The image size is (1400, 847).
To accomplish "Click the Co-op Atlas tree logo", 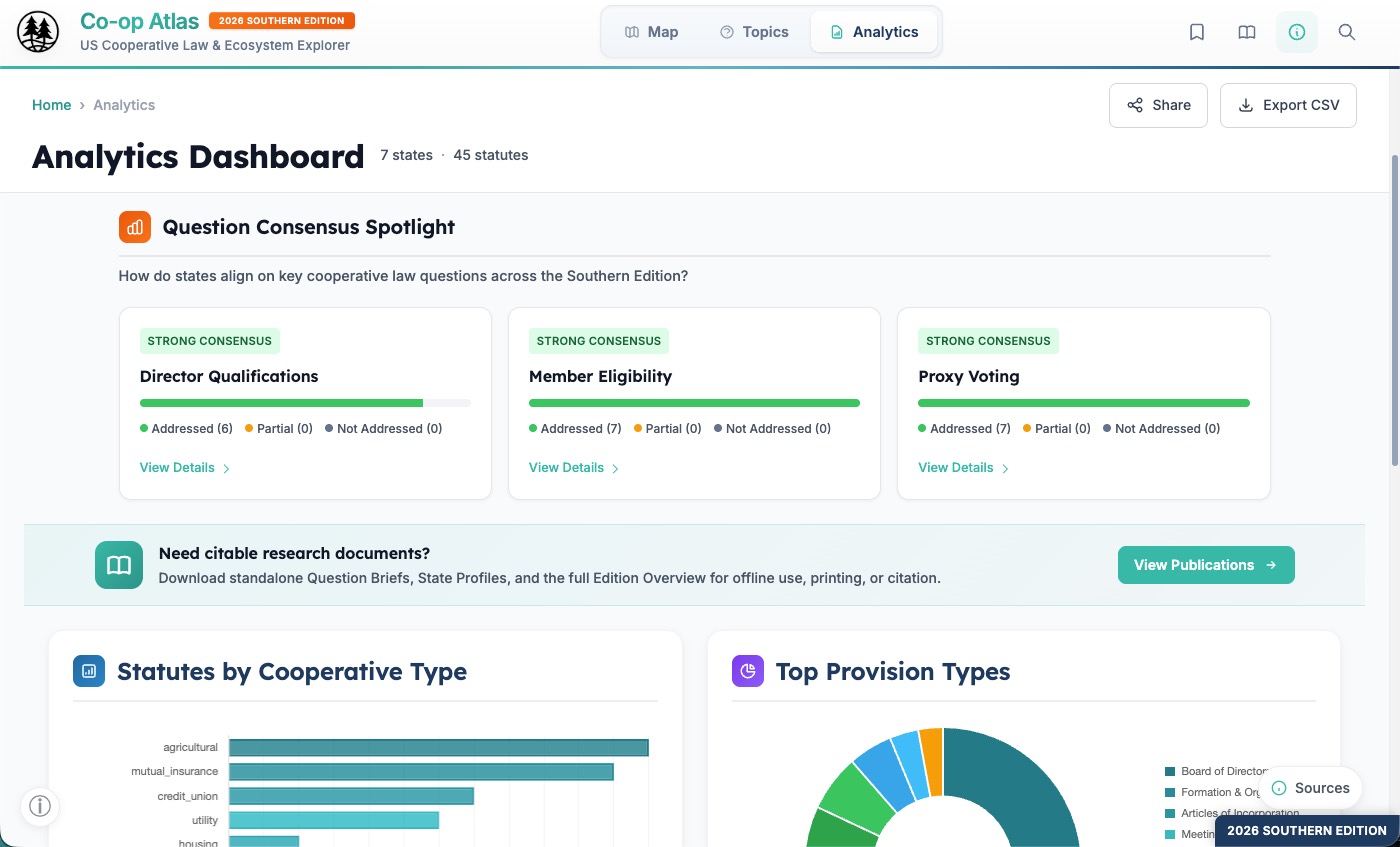I will click(38, 32).
